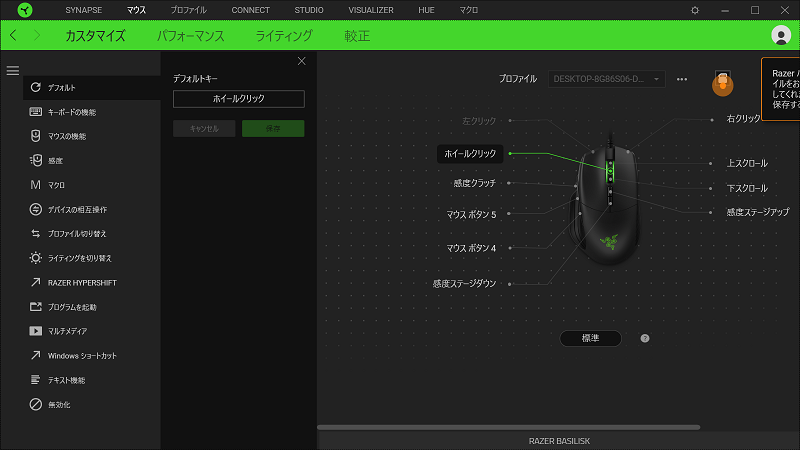
Task: Go forward with the right arrow
Action: [x=37, y=35]
